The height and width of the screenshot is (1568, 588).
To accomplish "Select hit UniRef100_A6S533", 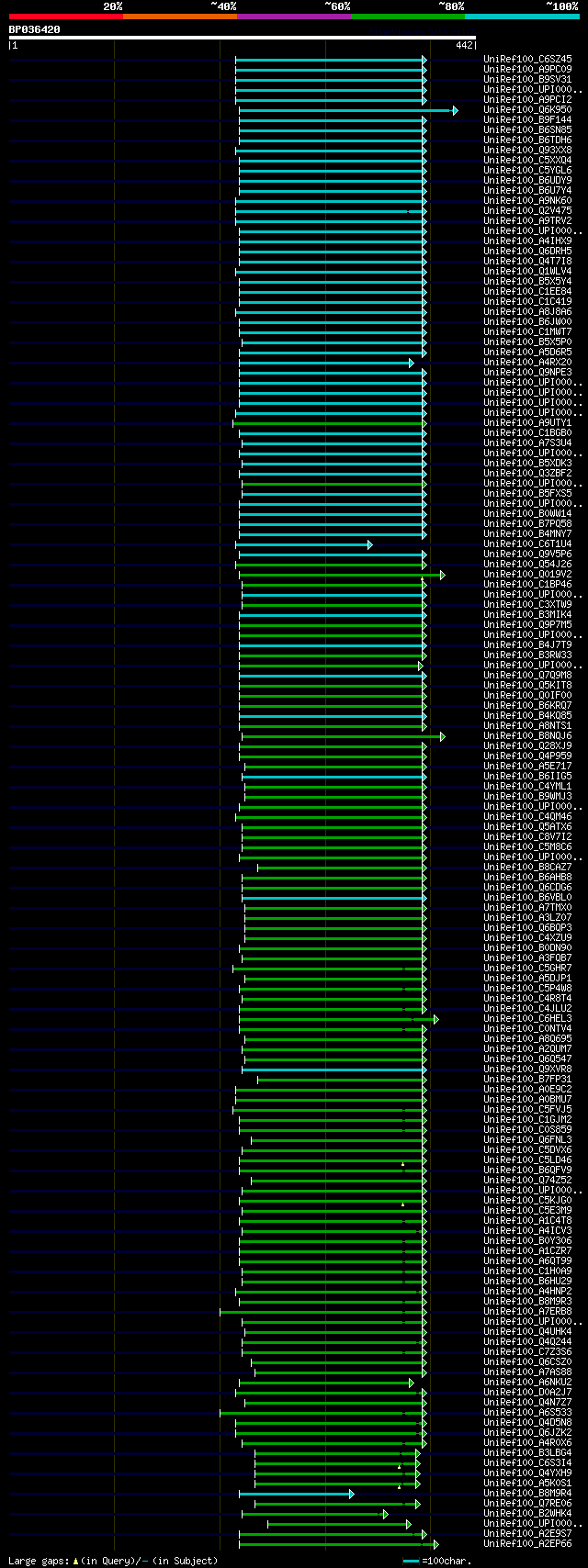I will pos(527,1413).
